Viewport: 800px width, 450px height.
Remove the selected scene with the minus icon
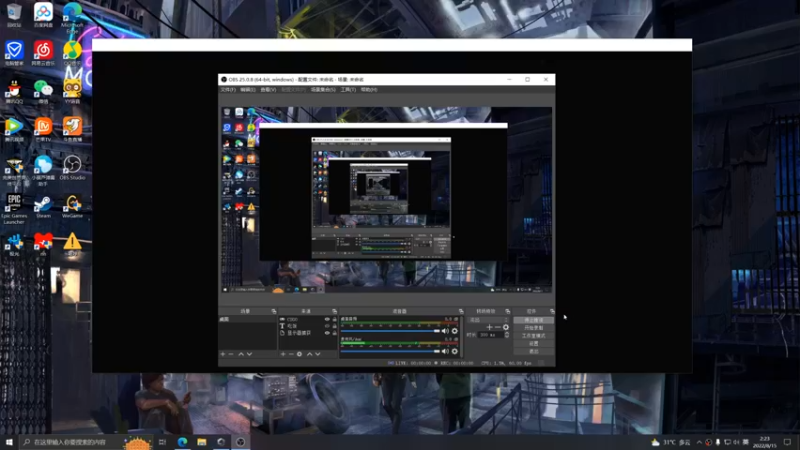[231, 354]
